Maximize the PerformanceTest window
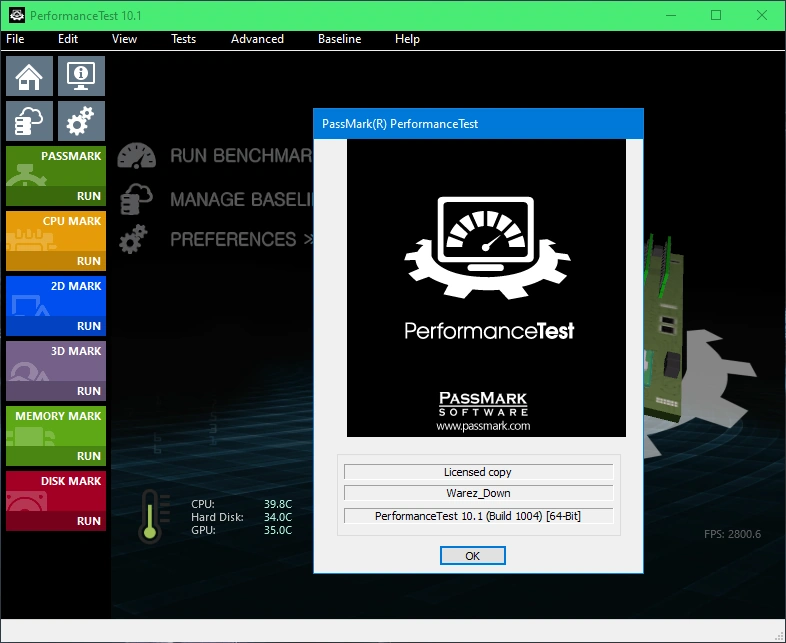The height and width of the screenshot is (643, 786). point(716,16)
